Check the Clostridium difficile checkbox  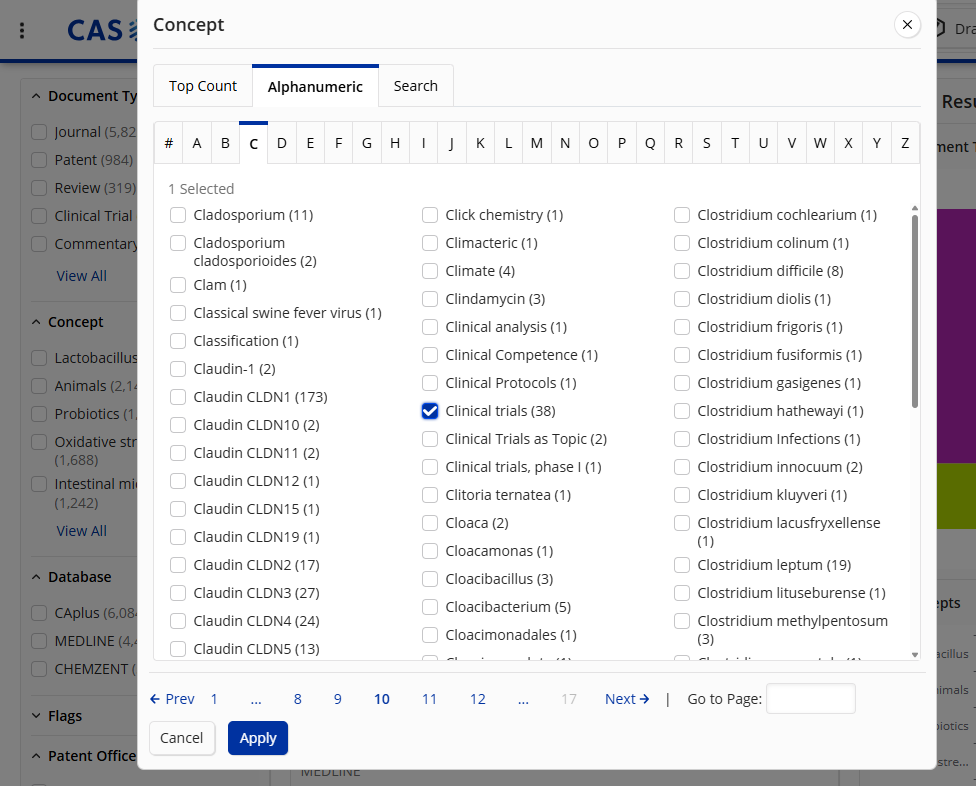(682, 271)
